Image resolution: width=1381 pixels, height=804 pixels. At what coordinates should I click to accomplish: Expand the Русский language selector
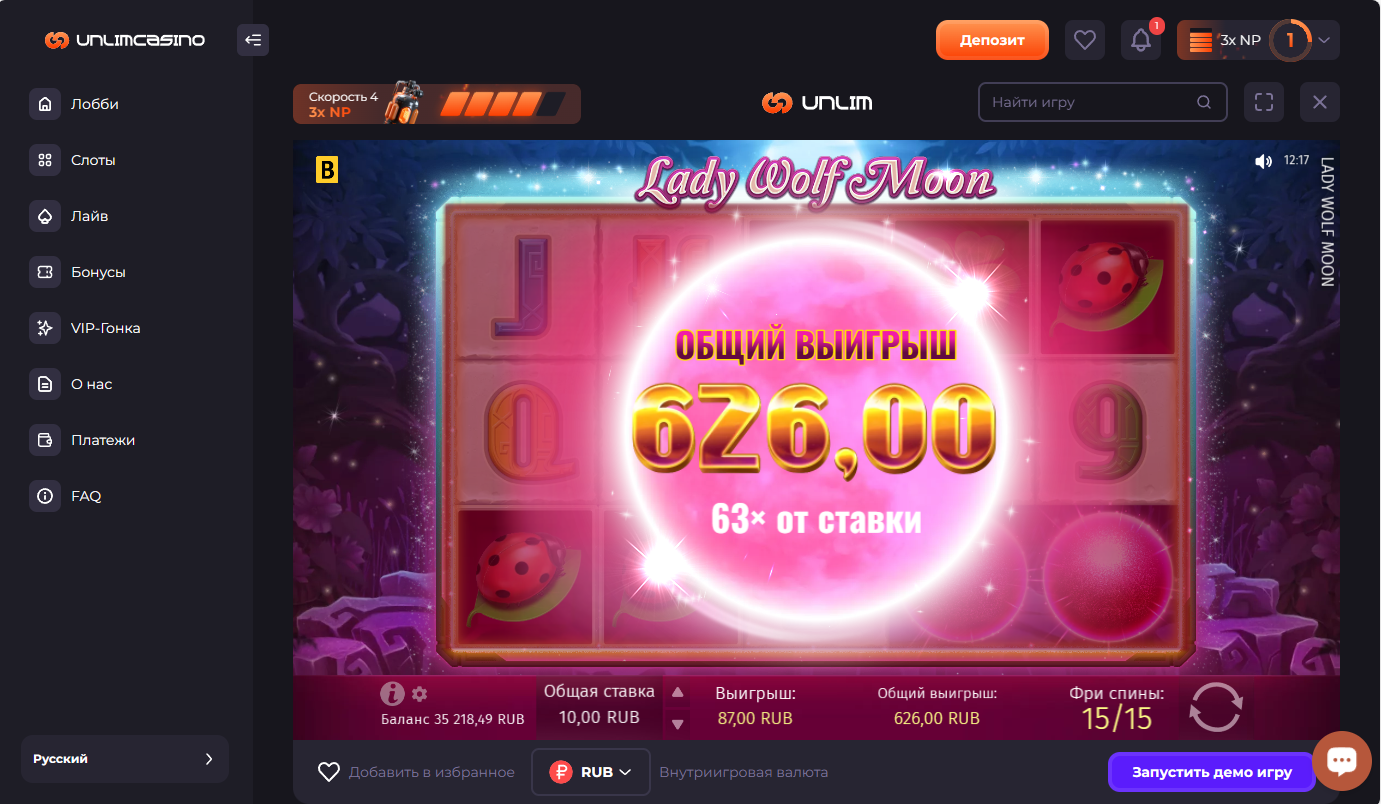point(125,759)
